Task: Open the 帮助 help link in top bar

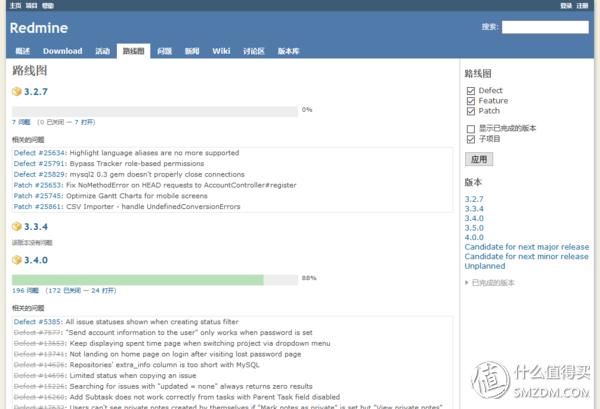Action: [47, 5]
